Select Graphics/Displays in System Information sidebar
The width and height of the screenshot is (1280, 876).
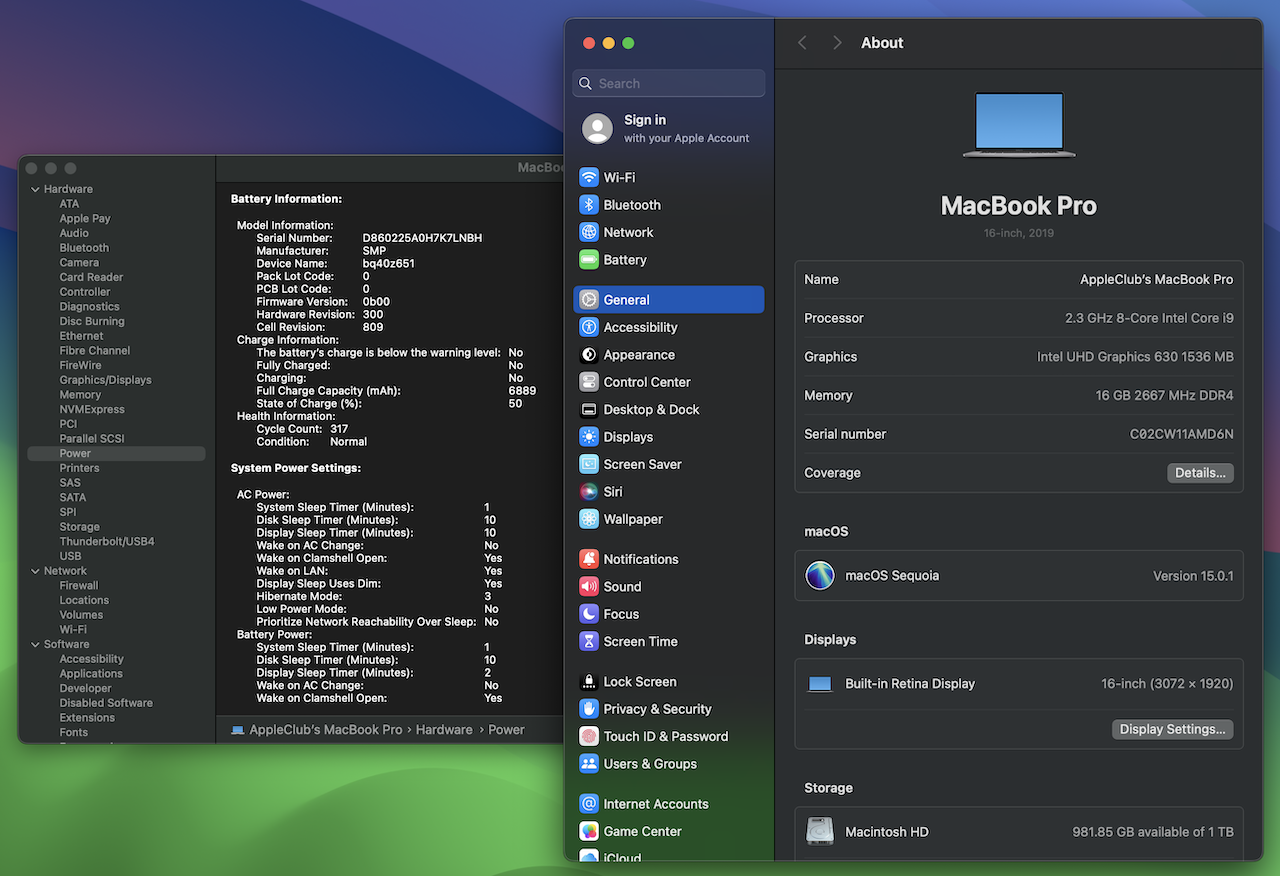tap(105, 380)
